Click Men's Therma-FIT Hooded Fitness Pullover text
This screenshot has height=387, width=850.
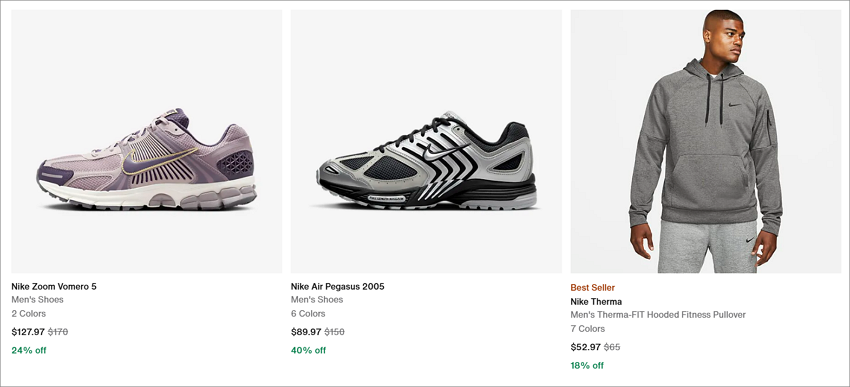coord(658,314)
